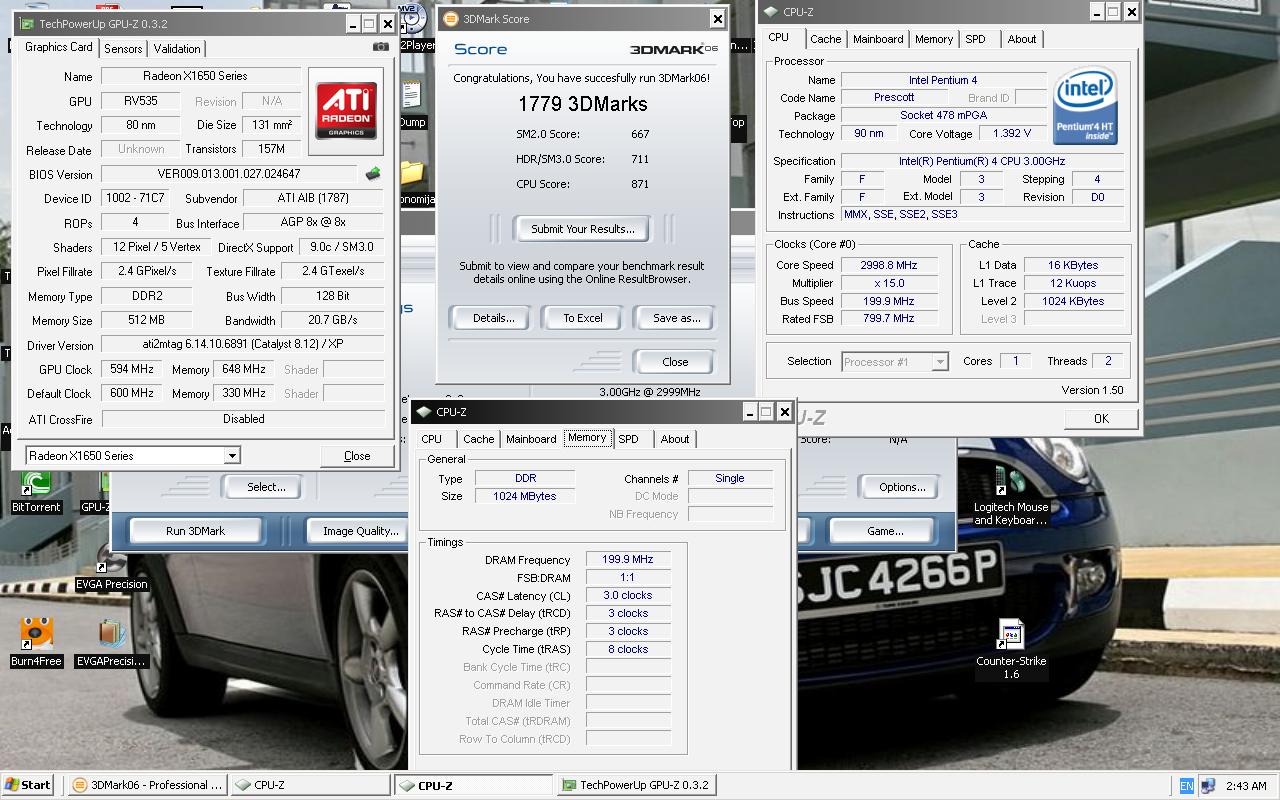1280x800 pixels.
Task: Click the first CPU-Z taskbar button
Action: (x=310, y=785)
